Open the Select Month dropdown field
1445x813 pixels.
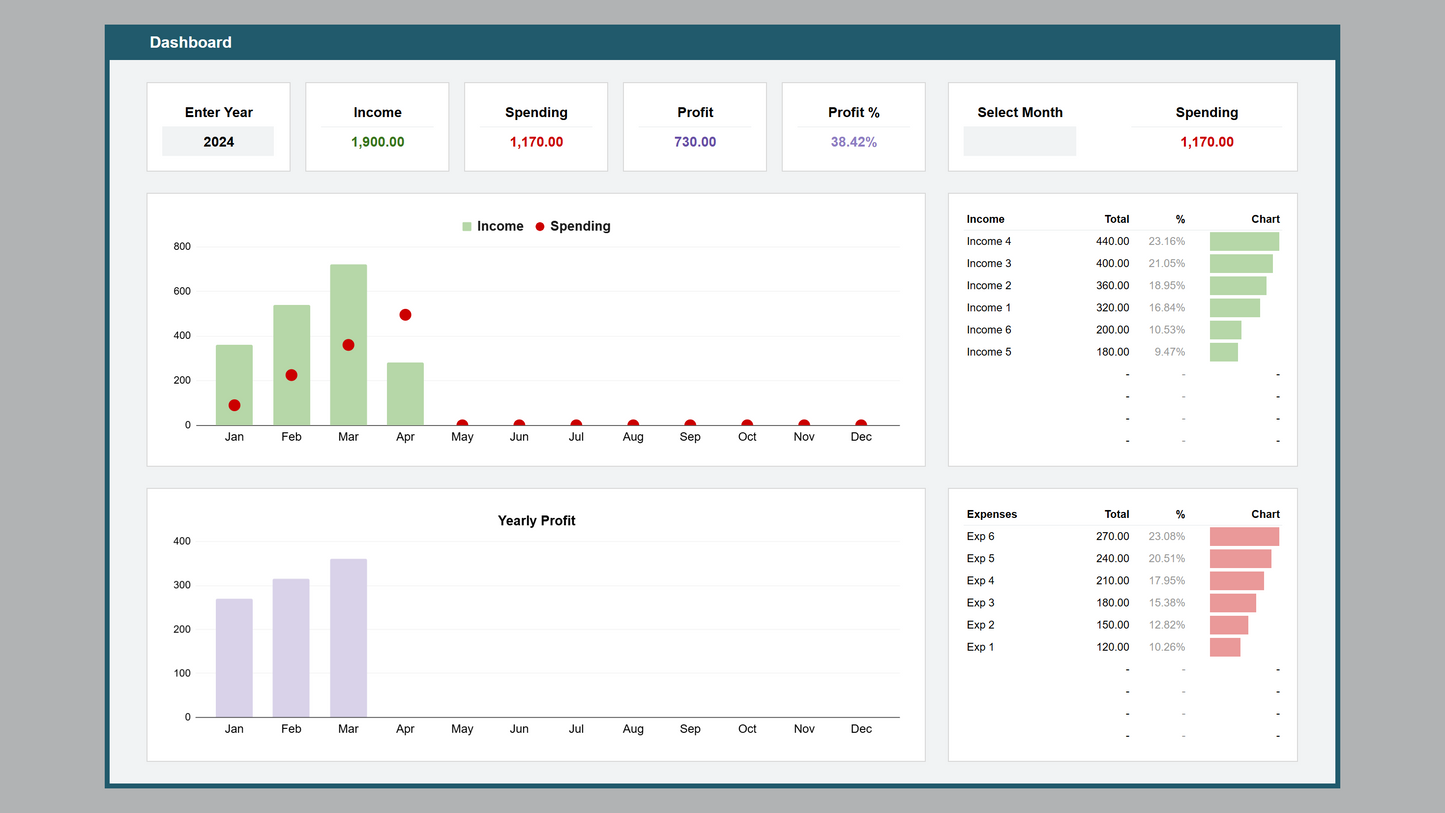[x=1019, y=142]
